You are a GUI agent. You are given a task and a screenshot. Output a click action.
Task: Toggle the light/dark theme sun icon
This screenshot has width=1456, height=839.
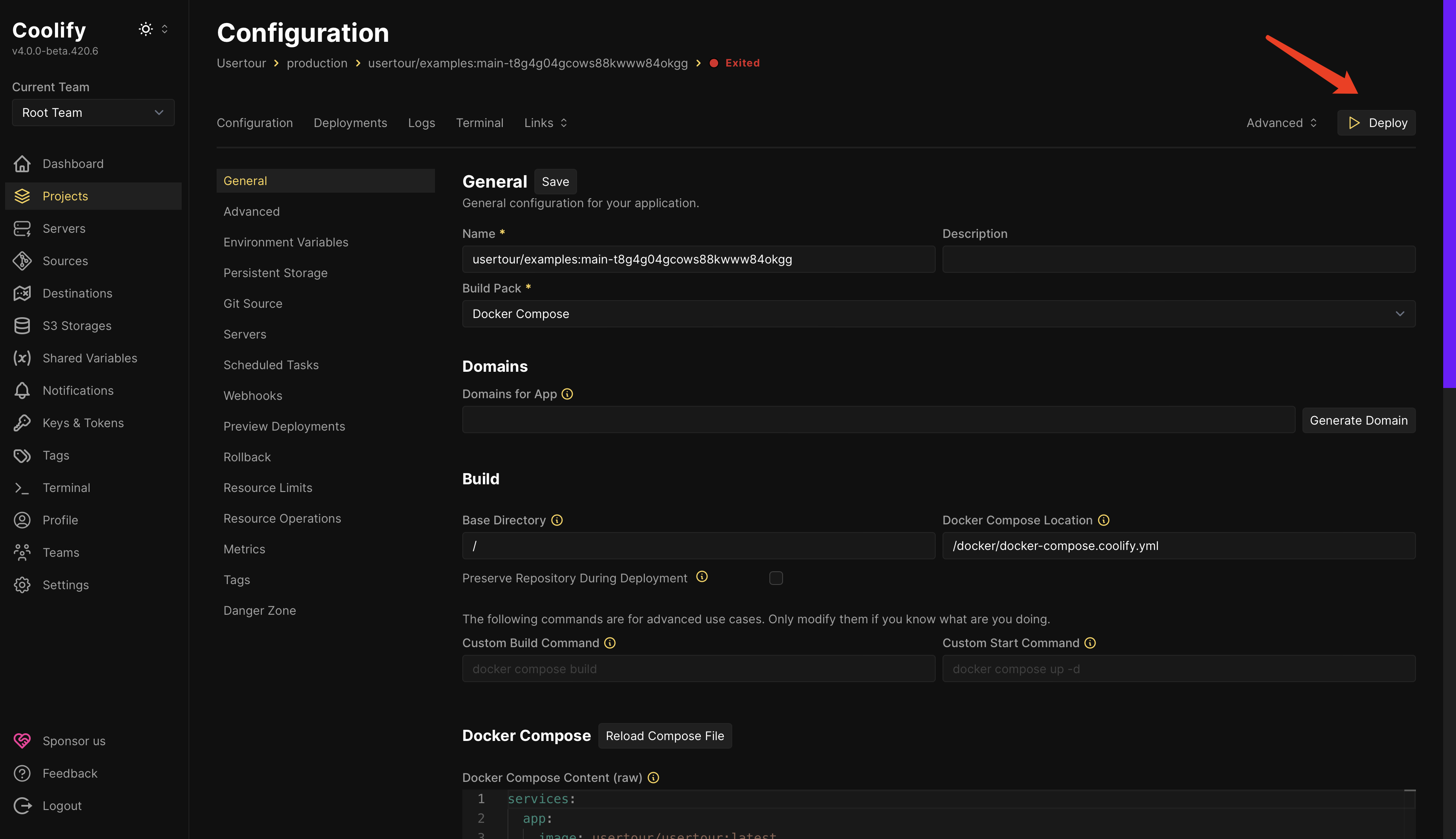pos(146,29)
